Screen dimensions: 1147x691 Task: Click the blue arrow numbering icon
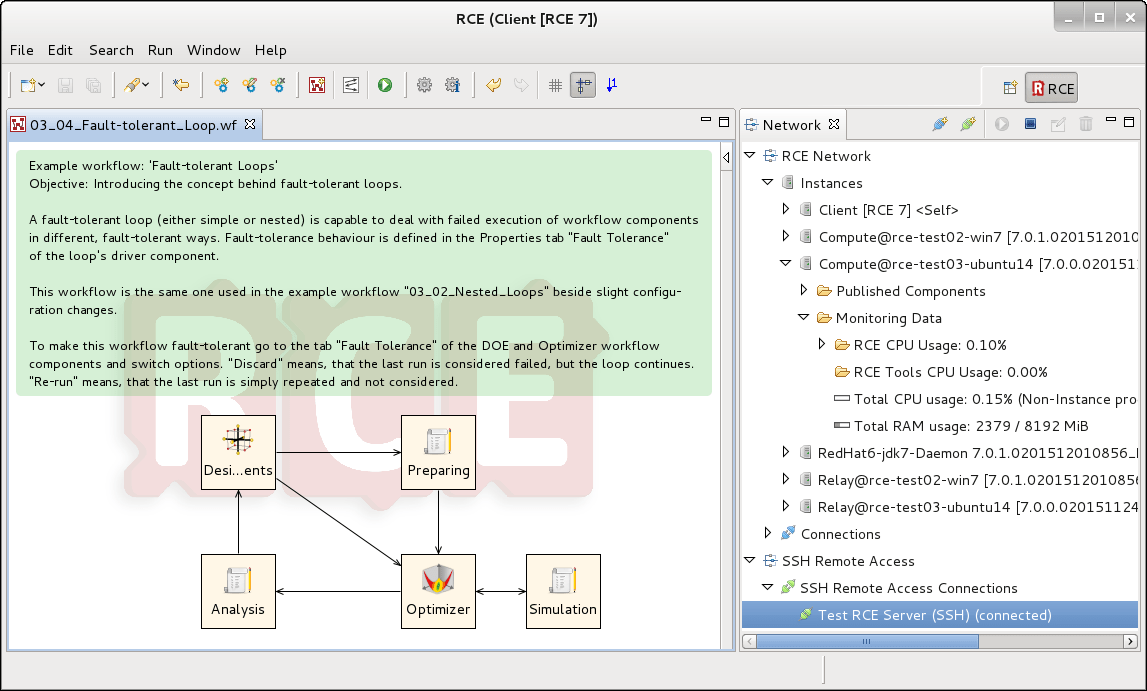[x=612, y=85]
